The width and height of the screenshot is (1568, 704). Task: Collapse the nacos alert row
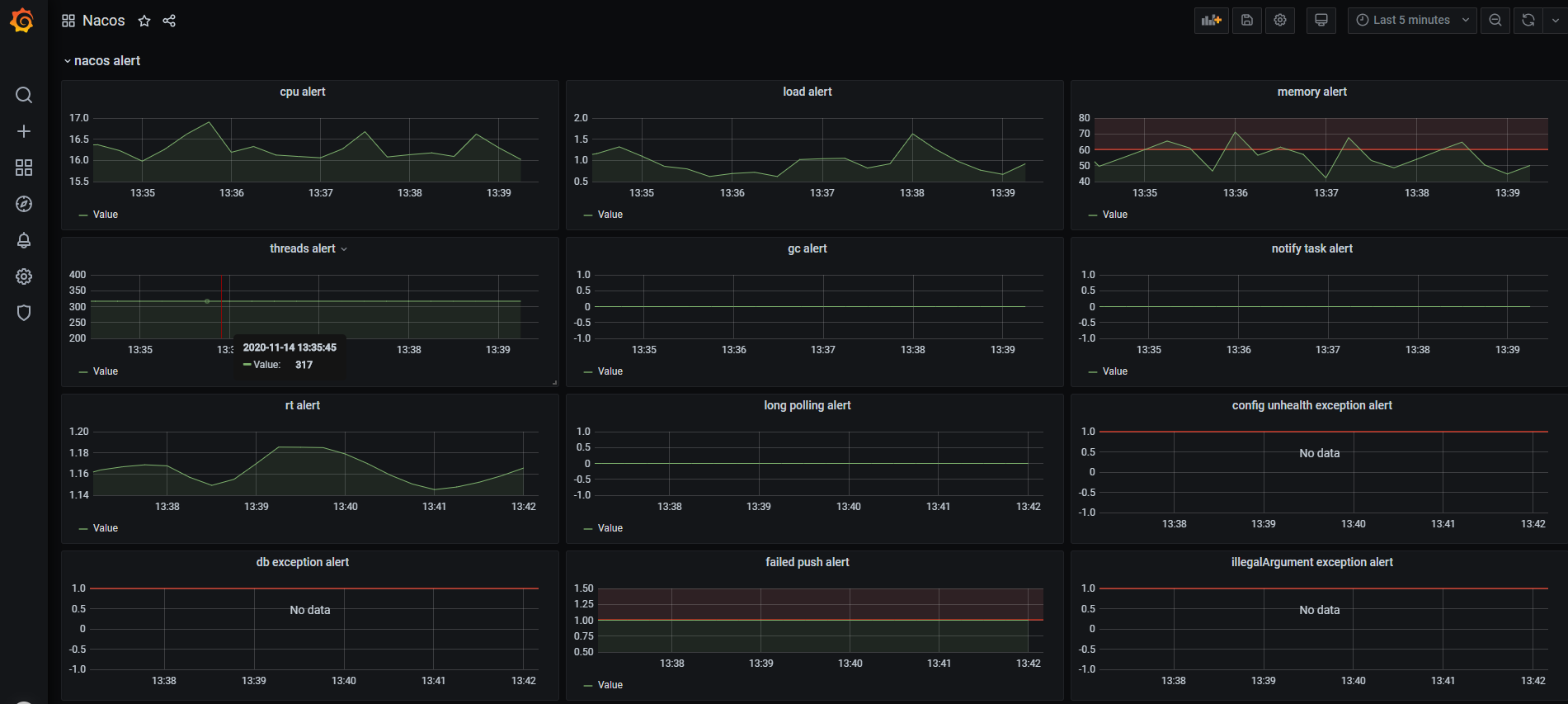coord(102,61)
